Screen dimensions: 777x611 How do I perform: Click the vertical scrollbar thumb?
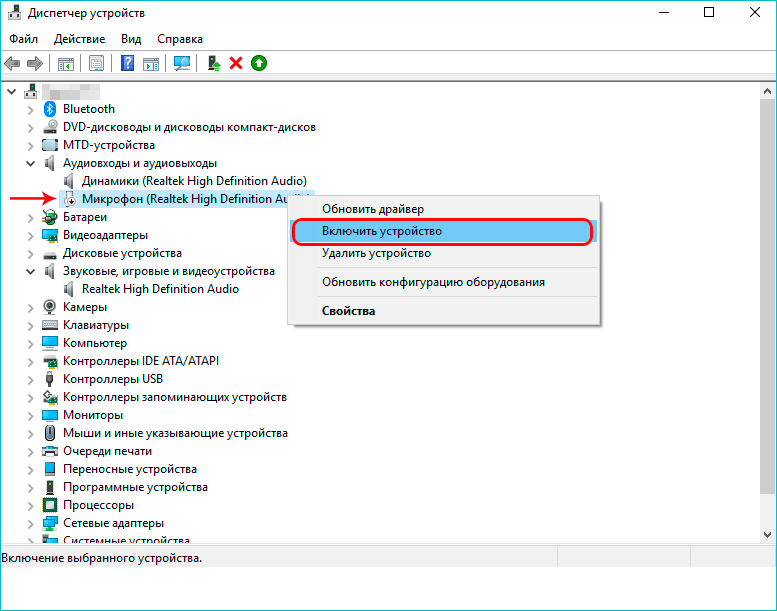[x=768, y=296]
